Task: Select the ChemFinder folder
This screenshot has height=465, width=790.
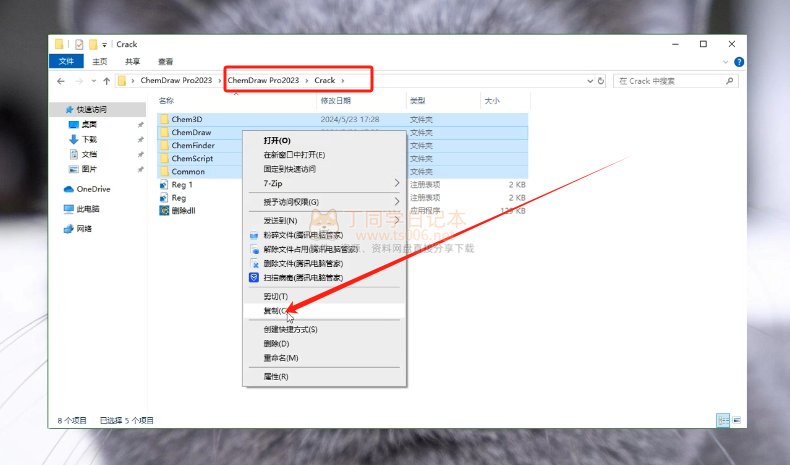Action: click(x=193, y=146)
